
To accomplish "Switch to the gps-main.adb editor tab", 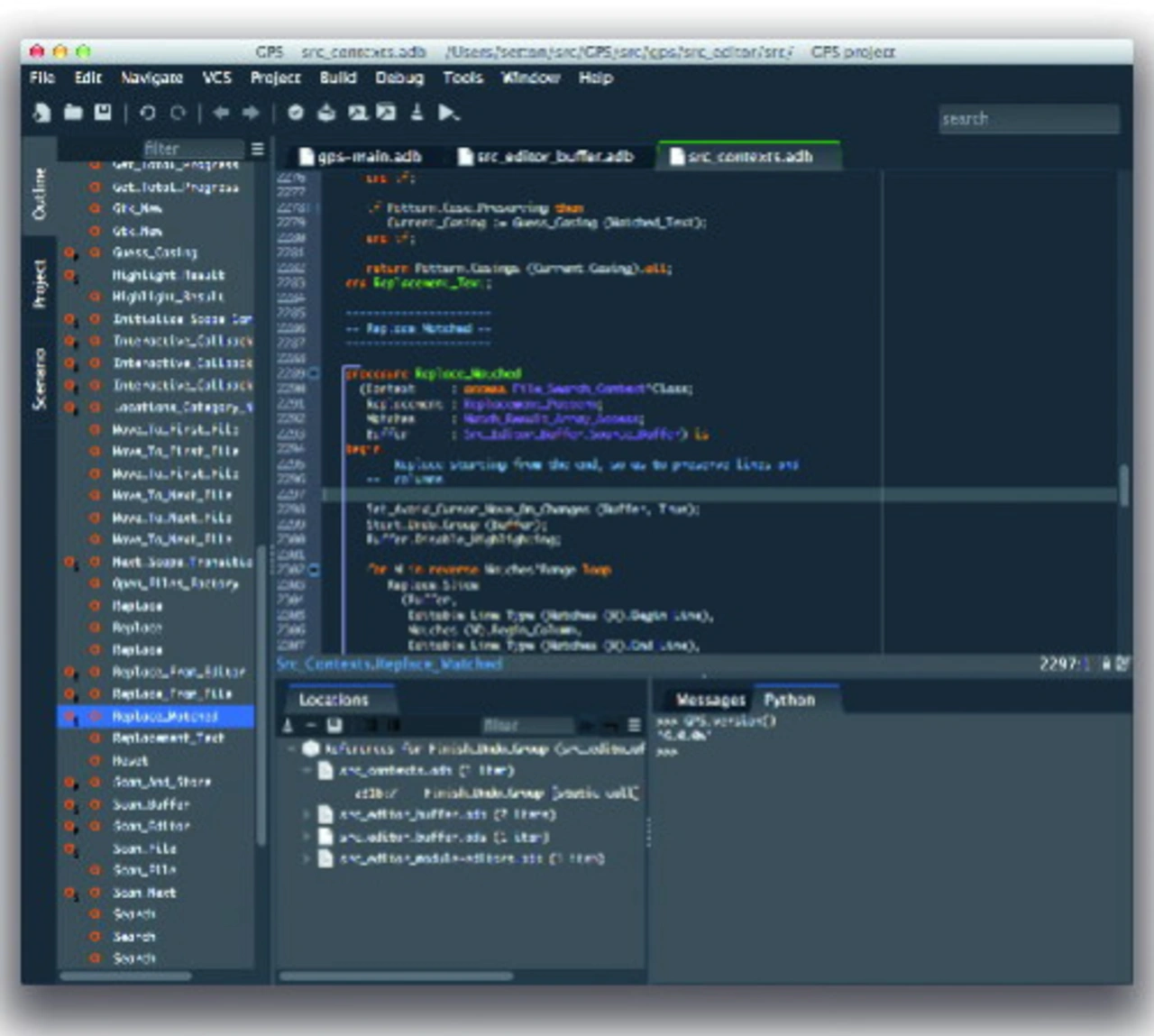I will (360, 157).
